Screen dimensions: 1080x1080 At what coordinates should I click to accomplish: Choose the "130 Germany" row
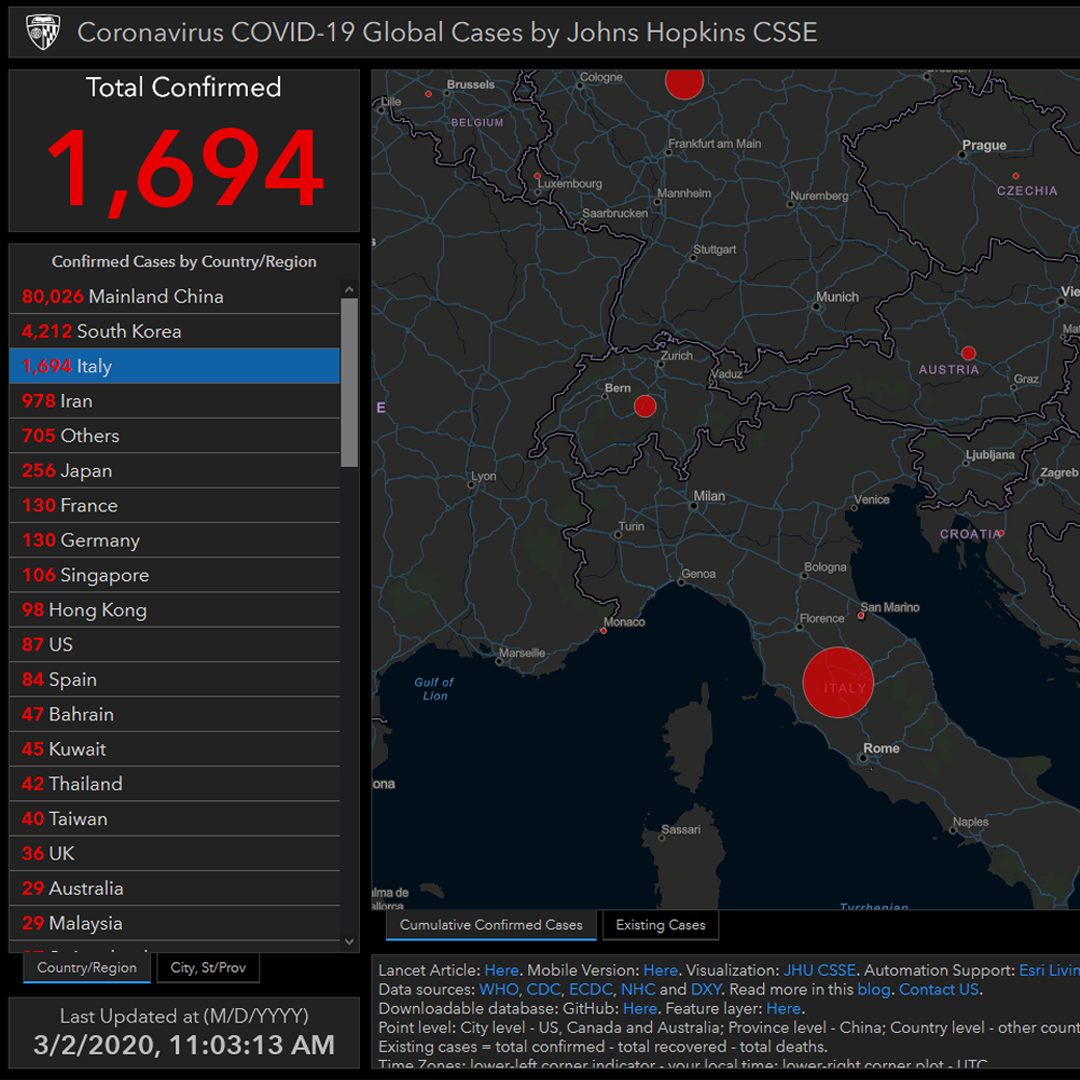[x=174, y=540]
